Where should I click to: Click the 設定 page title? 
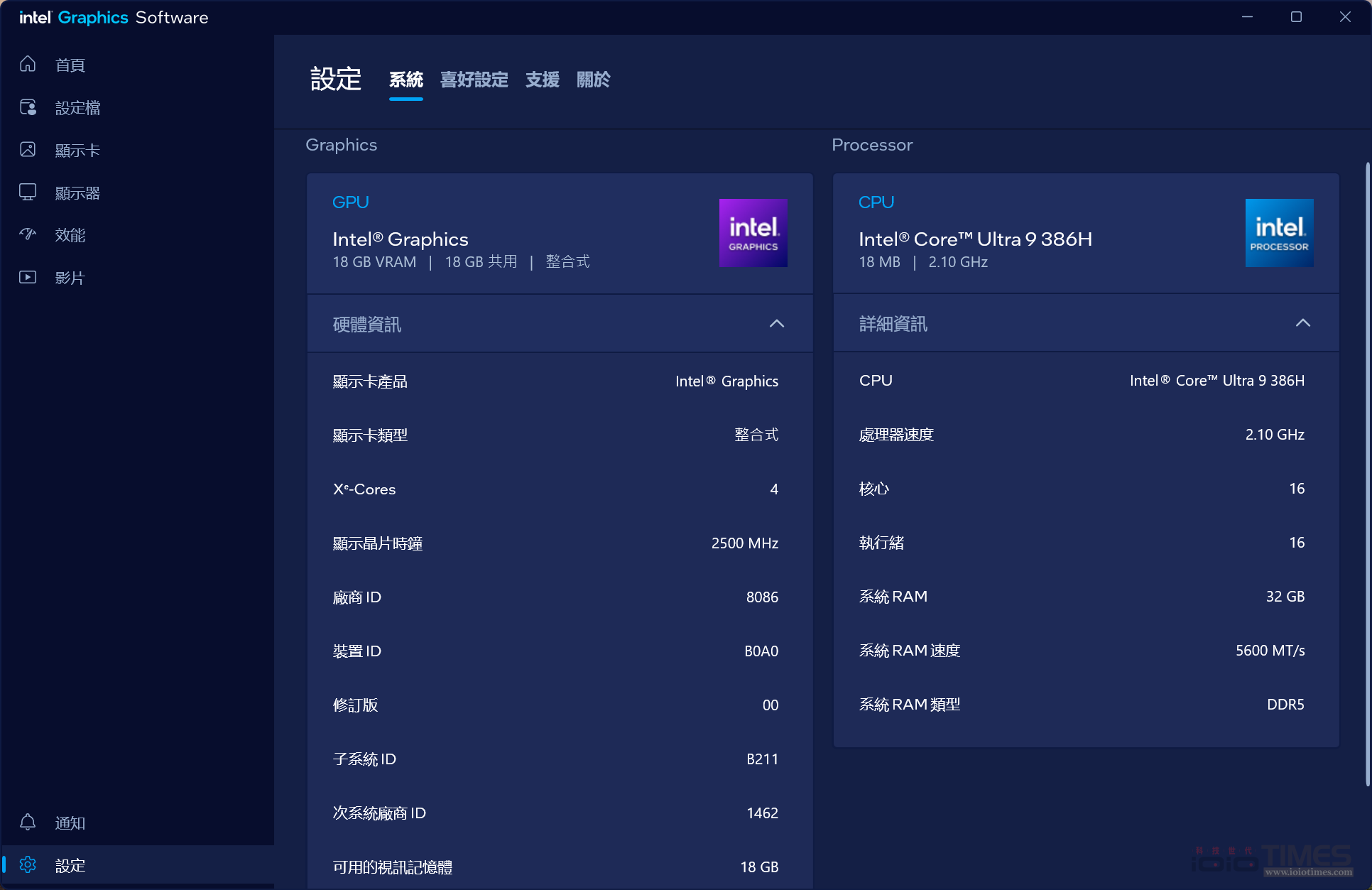coord(336,79)
